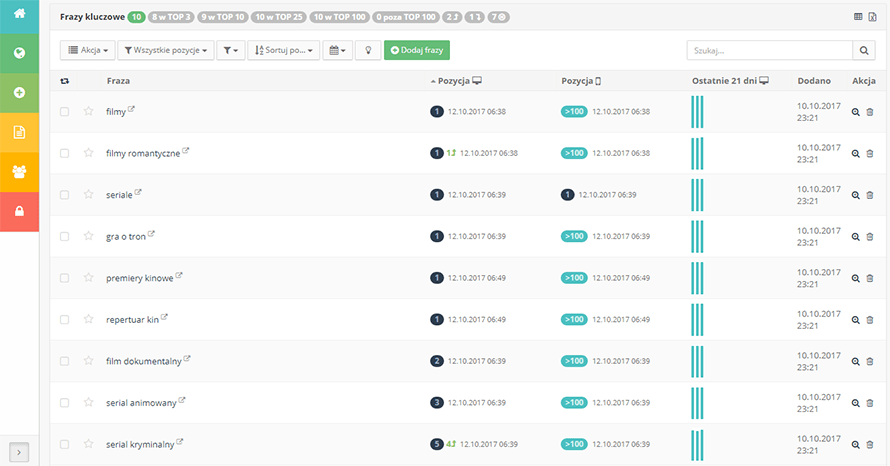This screenshot has width=890, height=466.
Task: Select the 10 w TOP 100 filter
Action: [x=340, y=17]
